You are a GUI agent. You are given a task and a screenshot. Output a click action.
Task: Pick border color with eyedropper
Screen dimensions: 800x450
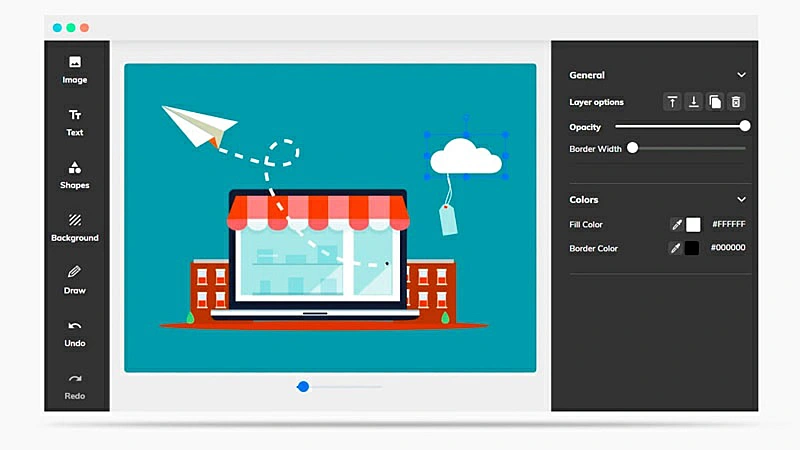click(677, 248)
